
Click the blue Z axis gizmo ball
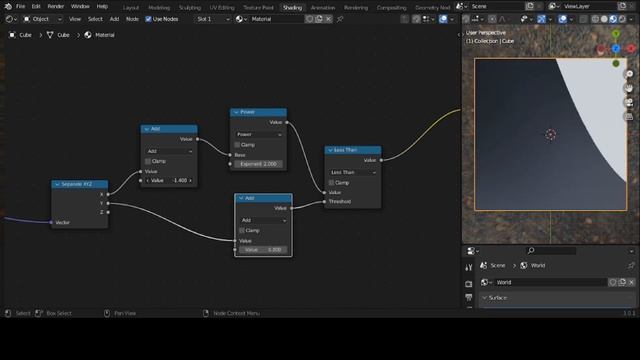click(616, 49)
